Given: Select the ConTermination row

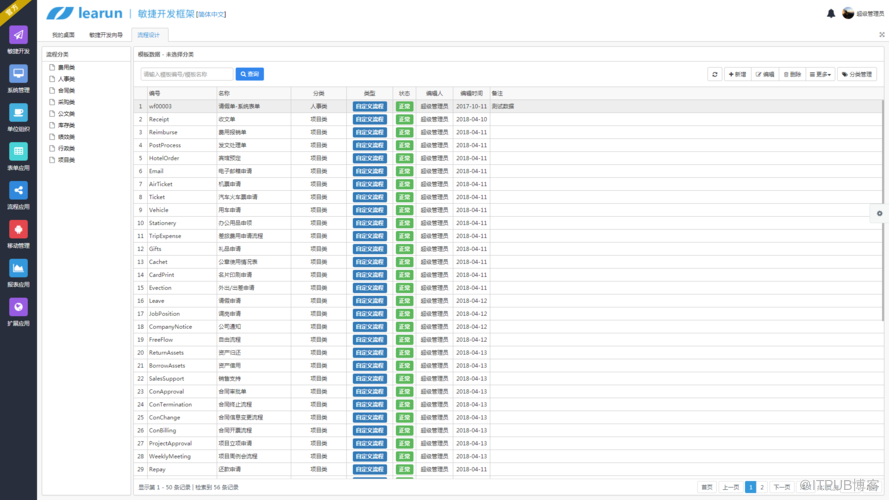Looking at the screenshot, I should point(508,404).
